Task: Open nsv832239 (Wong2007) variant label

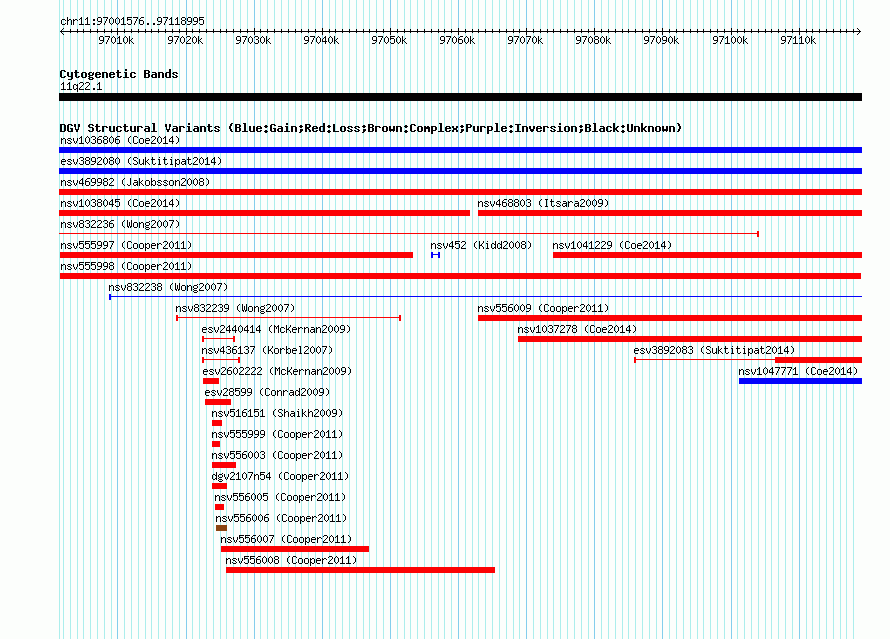Action: (235, 308)
